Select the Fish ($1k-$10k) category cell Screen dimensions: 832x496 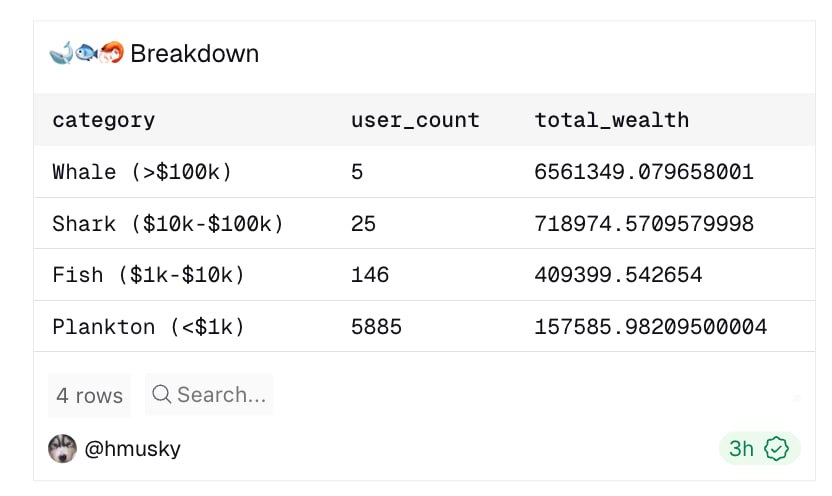tap(148, 275)
